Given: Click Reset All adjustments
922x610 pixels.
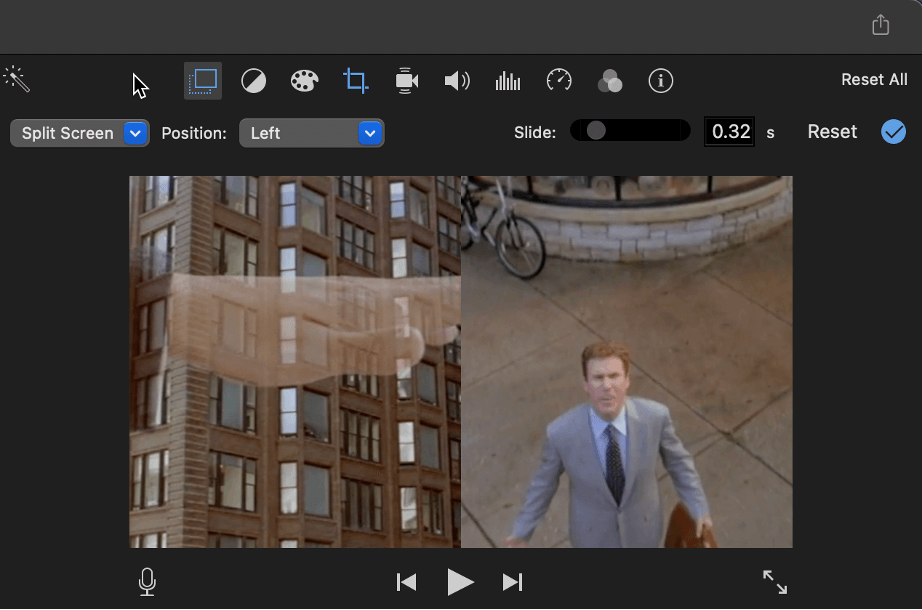Looking at the screenshot, I should [x=874, y=79].
